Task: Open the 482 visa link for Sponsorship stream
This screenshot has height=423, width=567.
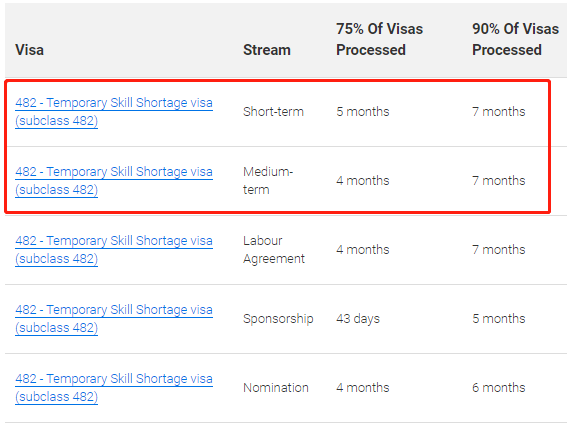Action: point(114,319)
